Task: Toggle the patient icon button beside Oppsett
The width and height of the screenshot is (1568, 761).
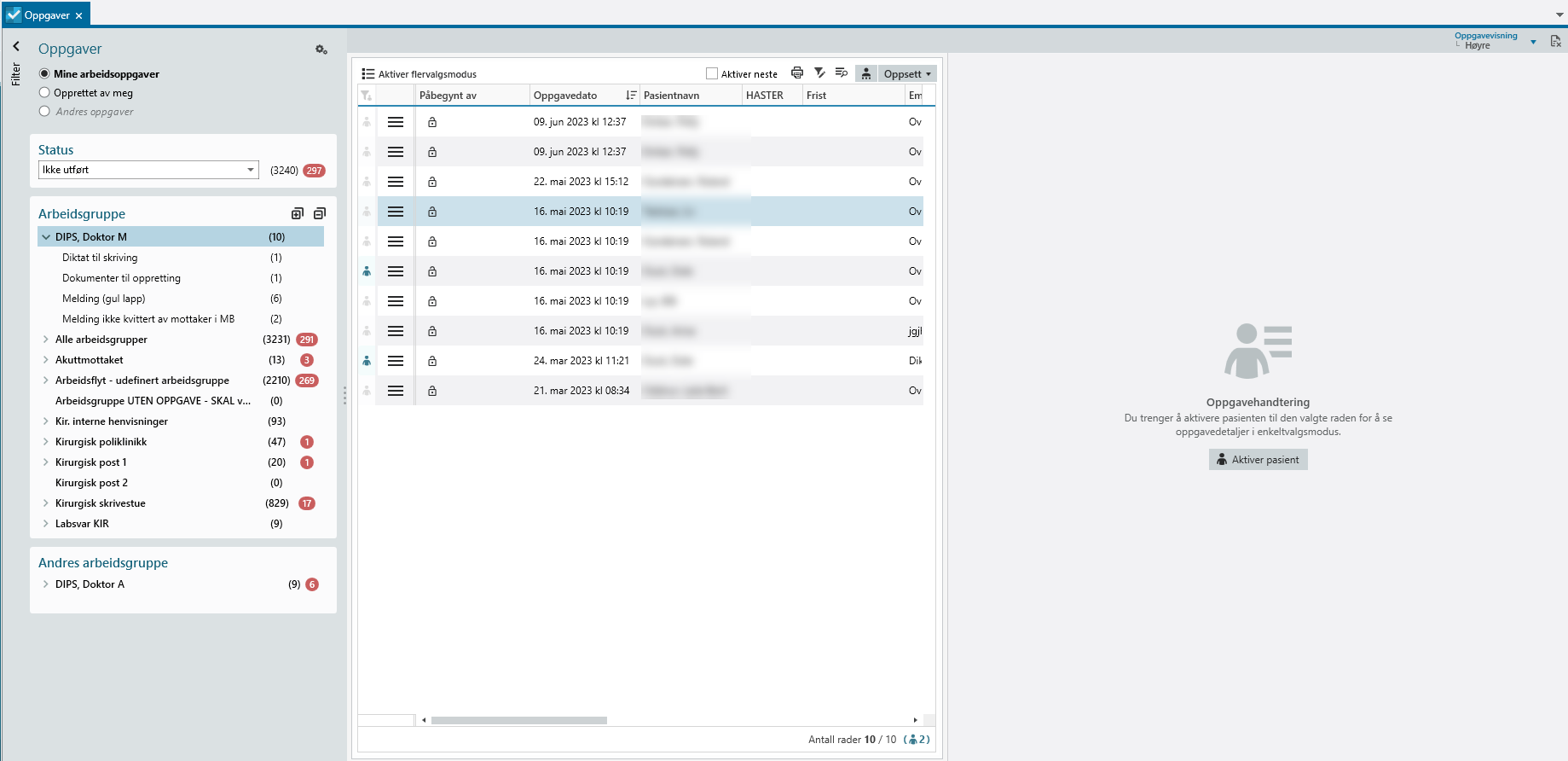Action: 866,74
